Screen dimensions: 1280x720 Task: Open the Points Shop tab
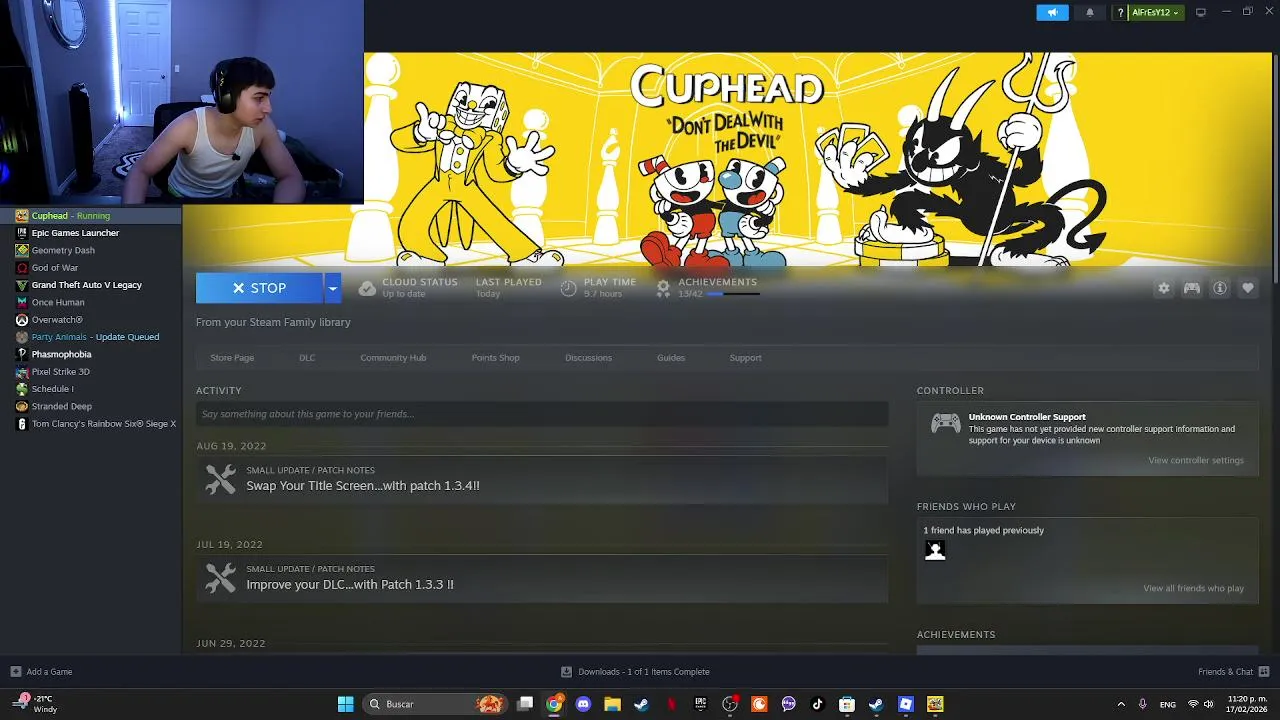(495, 358)
